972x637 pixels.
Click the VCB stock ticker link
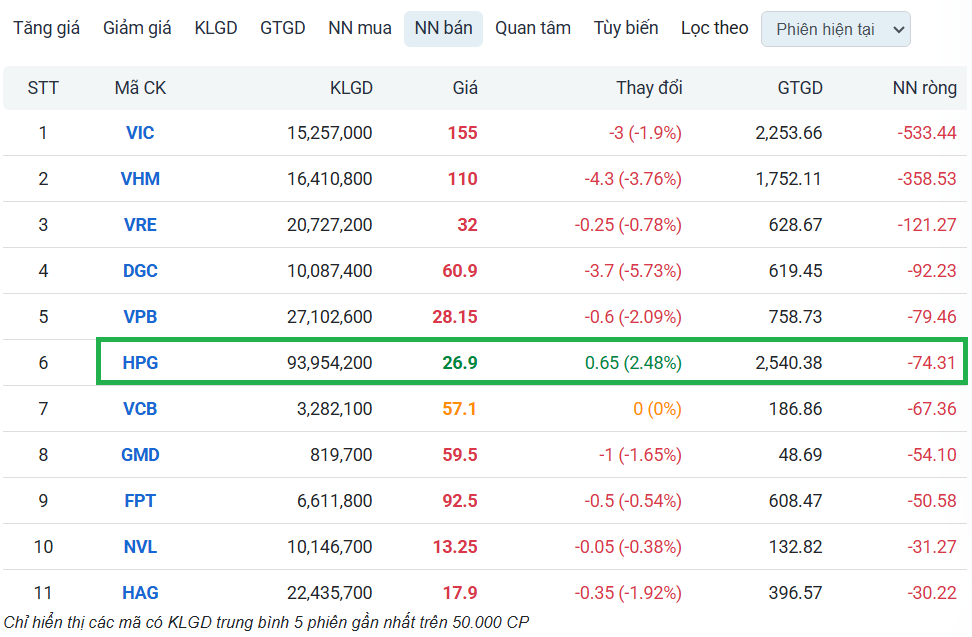[x=140, y=409]
